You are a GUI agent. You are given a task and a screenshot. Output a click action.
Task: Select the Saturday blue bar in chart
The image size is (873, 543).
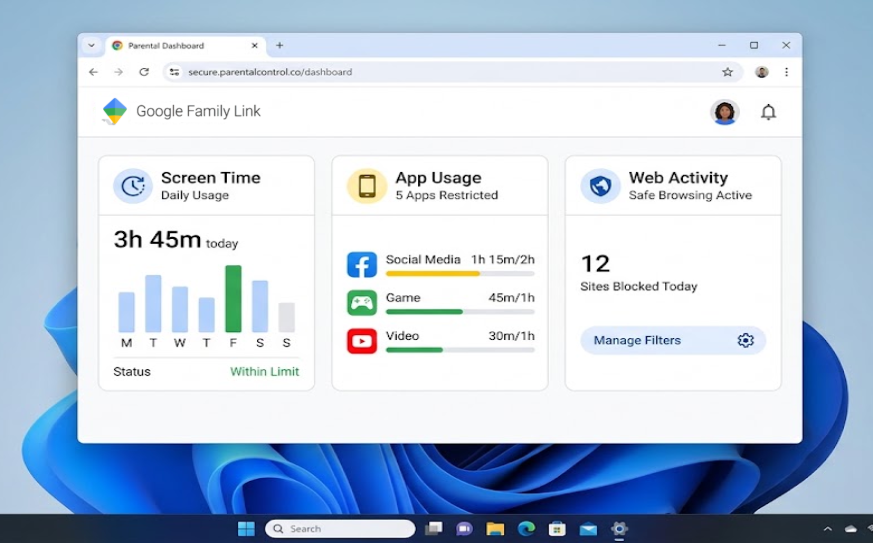(x=260, y=306)
